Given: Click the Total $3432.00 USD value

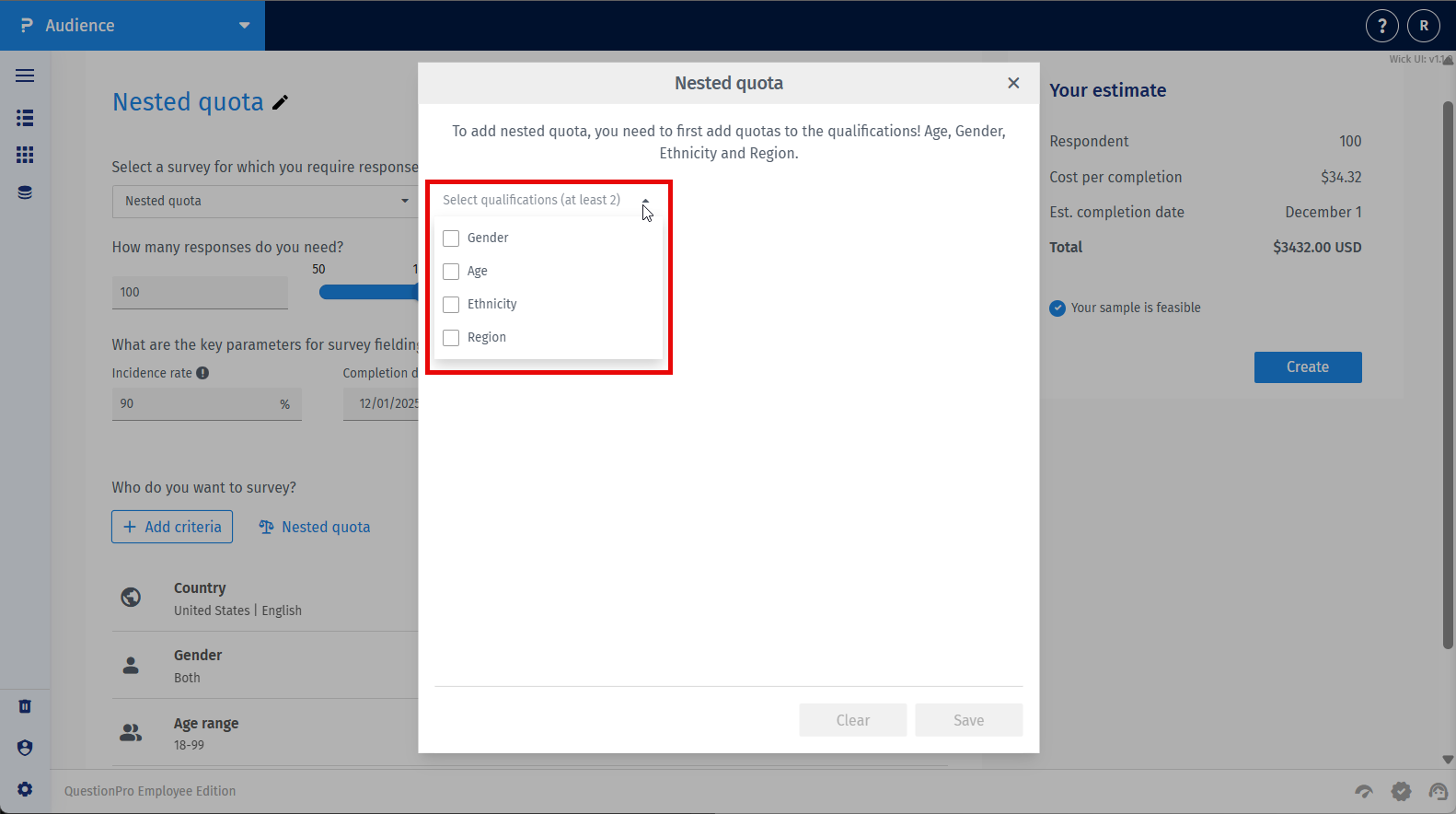Looking at the screenshot, I should tap(1317, 247).
